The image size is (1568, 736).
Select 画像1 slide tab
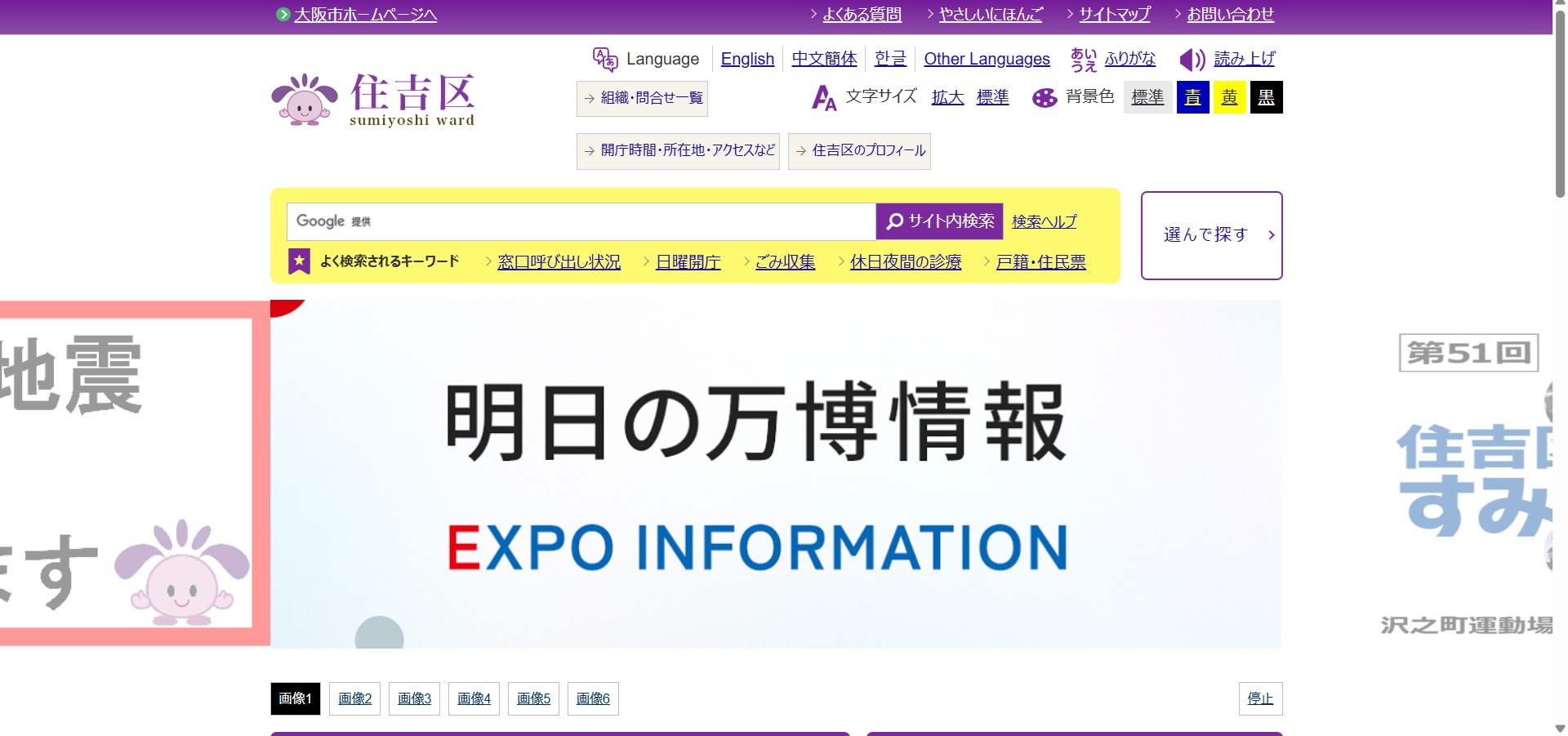pyautogui.click(x=295, y=698)
